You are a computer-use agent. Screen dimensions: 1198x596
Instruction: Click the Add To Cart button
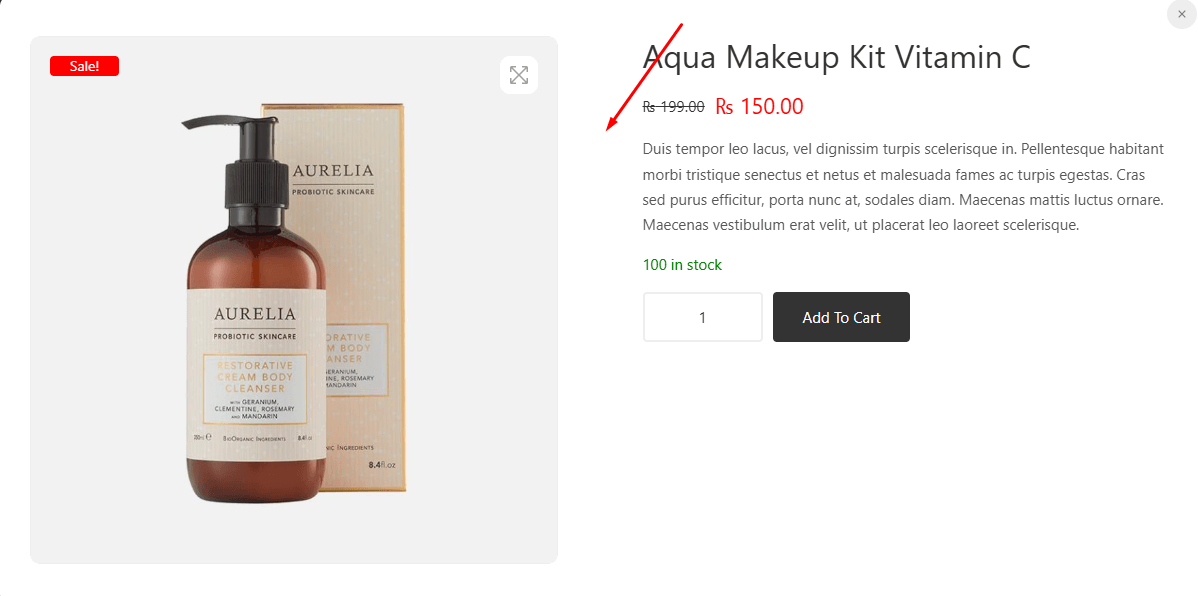pos(841,317)
